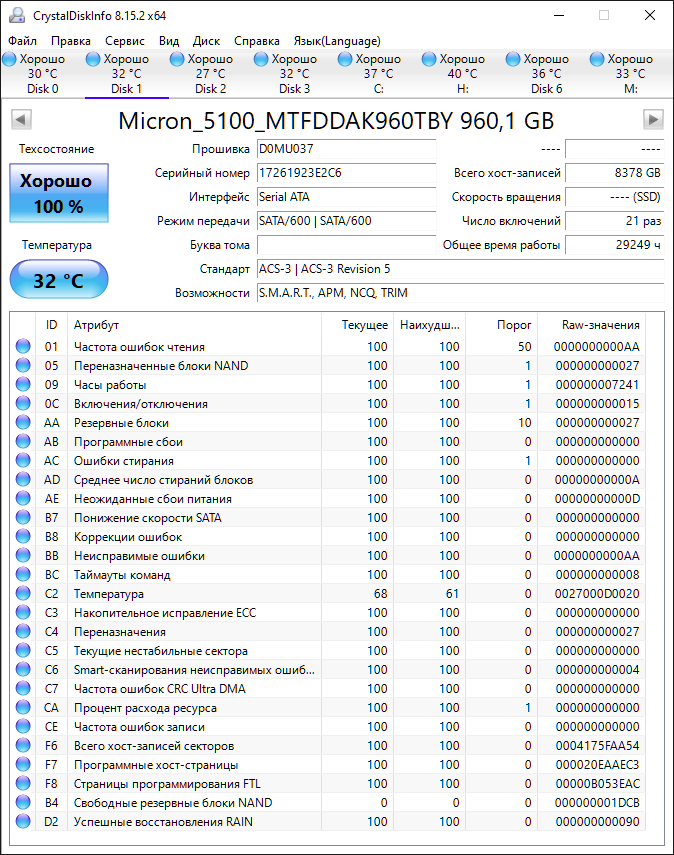Image resolution: width=674 pixels, height=855 pixels.
Task: Switch to Disk 1 tab
Action: (127, 74)
